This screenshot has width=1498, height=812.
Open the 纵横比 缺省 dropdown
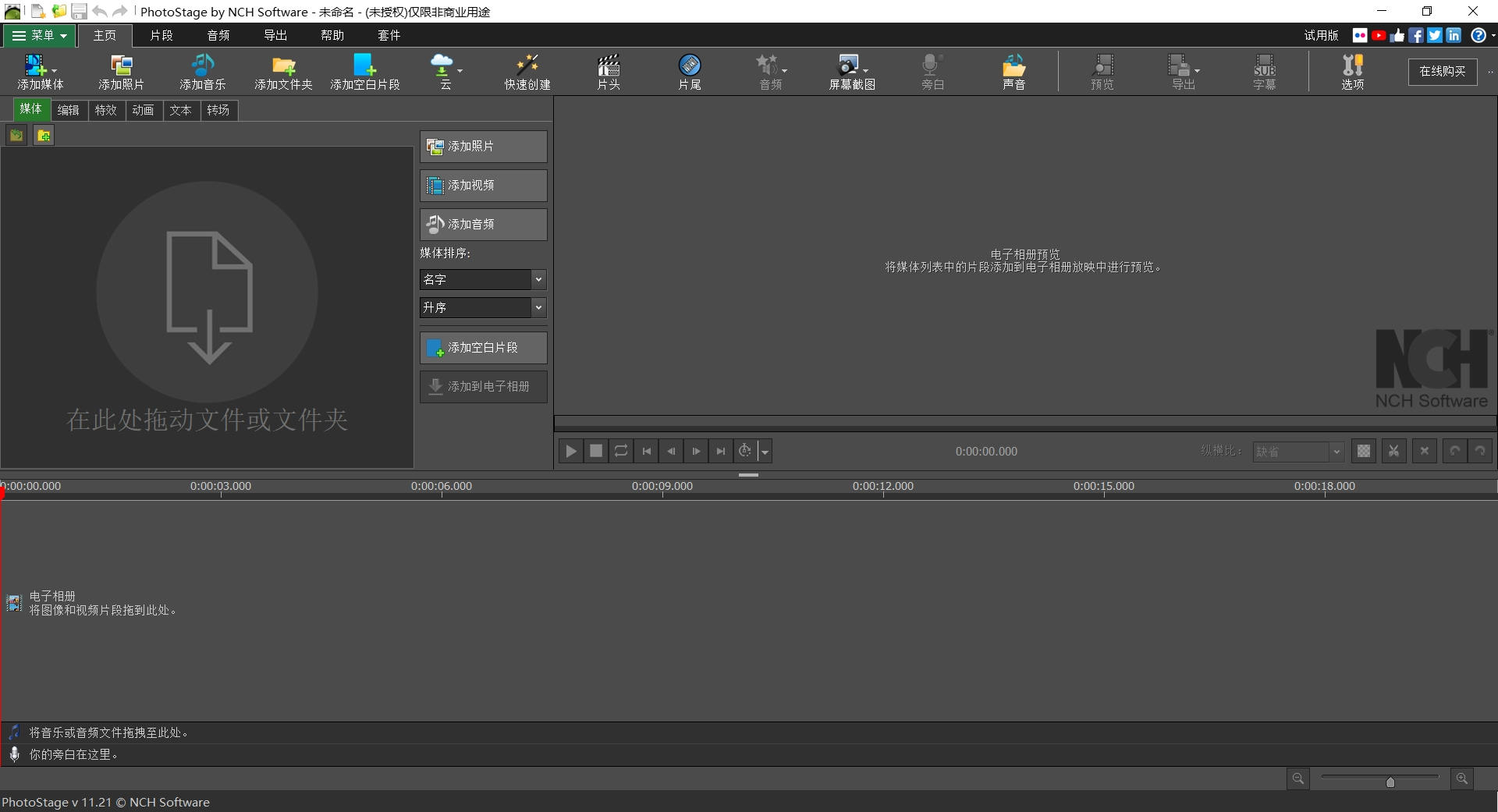1298,452
